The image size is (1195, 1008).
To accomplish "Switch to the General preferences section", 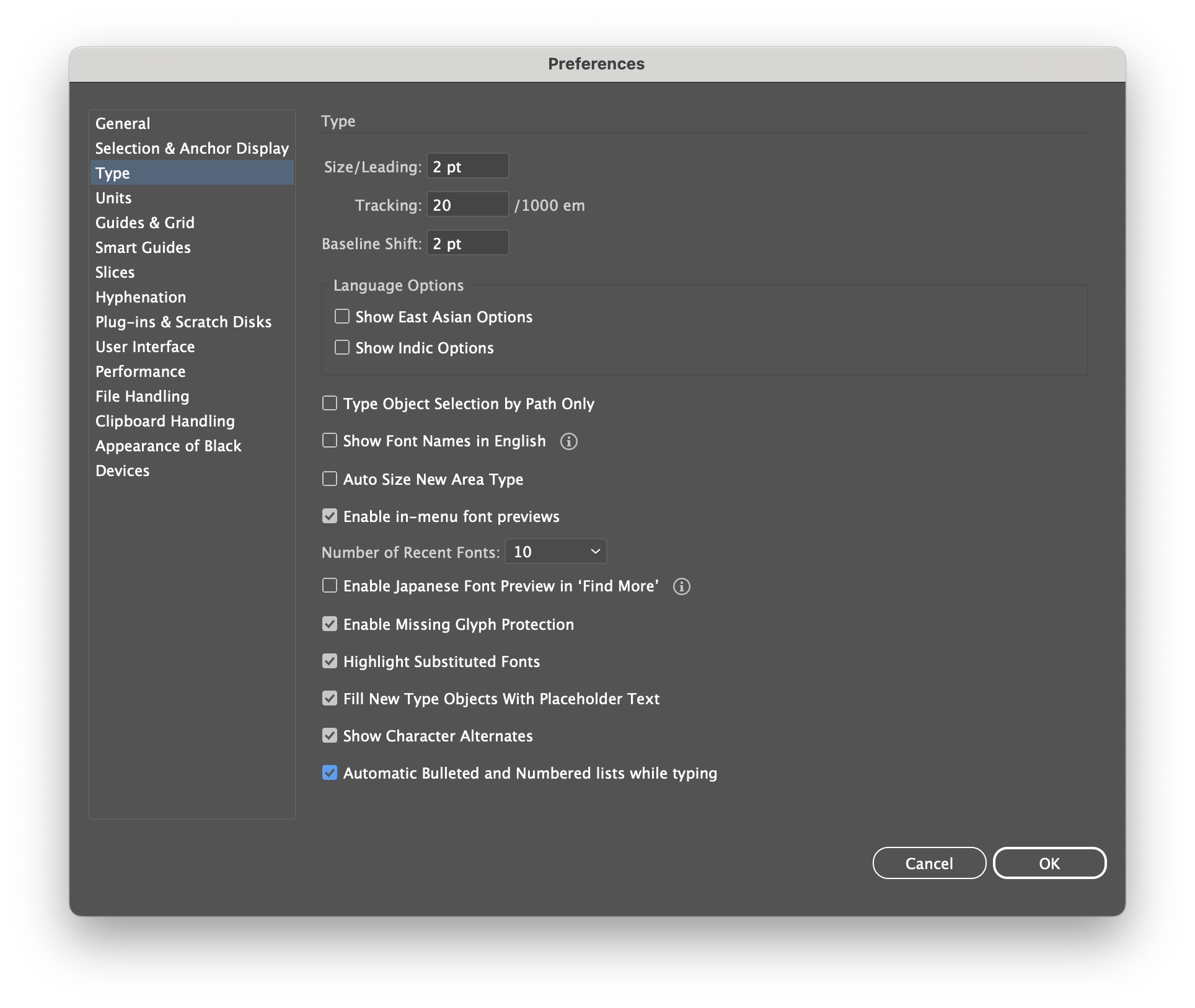I will [123, 123].
